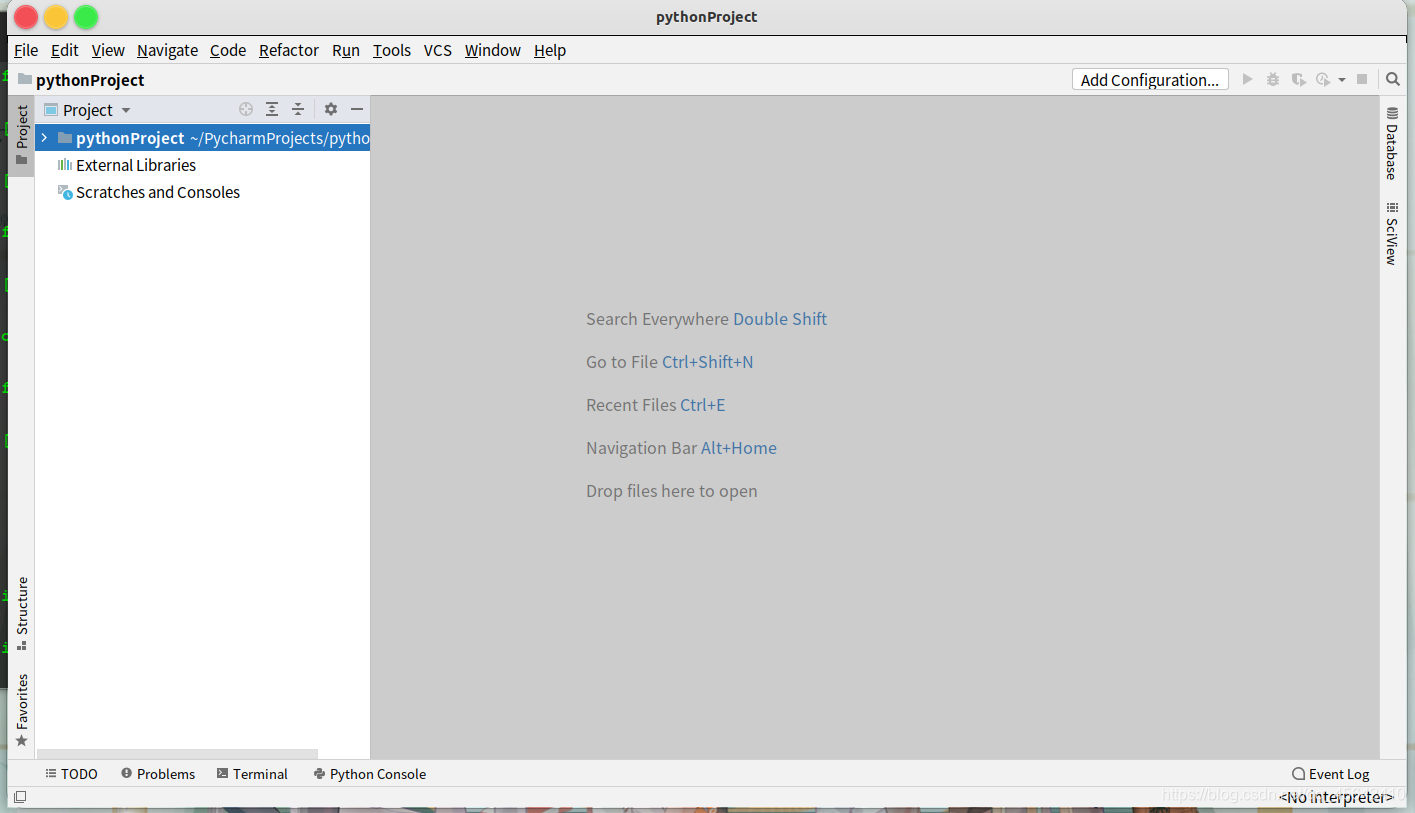The width and height of the screenshot is (1415, 813).
Task: Click the 'Ctrl+Shift+N' shortcut hint text
Action: pyautogui.click(x=708, y=362)
